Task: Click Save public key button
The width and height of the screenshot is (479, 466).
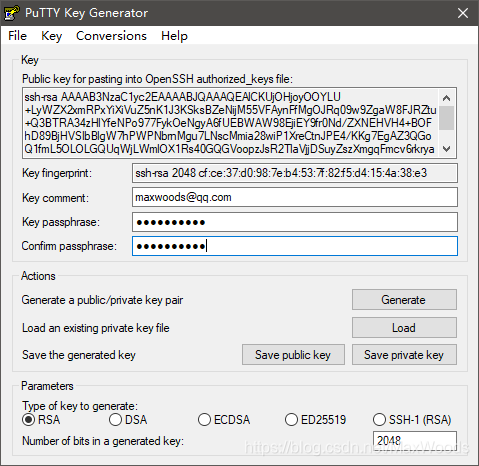Action: [293, 355]
